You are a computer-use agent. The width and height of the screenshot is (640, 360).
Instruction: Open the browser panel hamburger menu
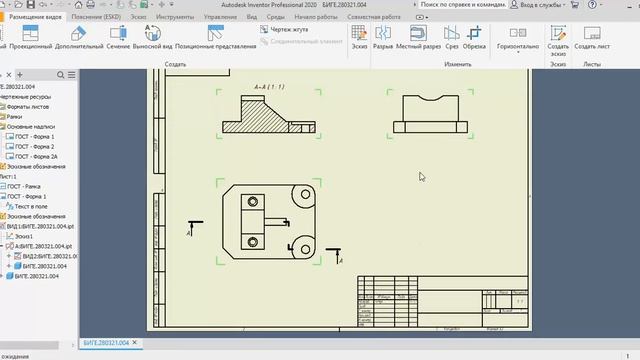[71, 75]
